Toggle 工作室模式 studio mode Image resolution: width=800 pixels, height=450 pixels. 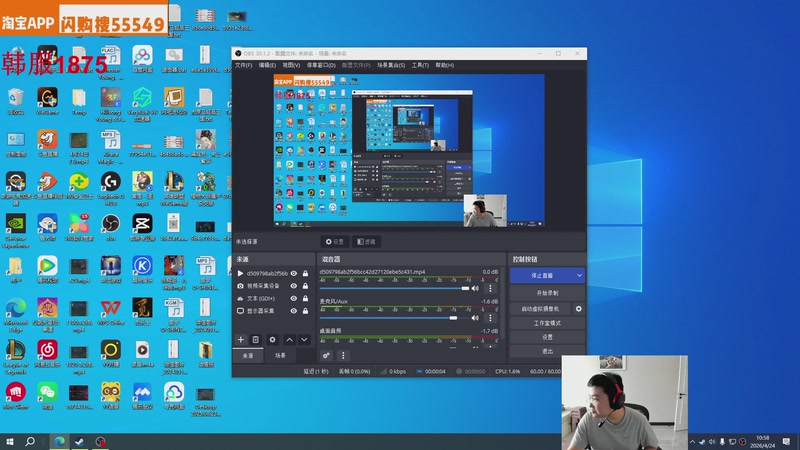pos(547,323)
